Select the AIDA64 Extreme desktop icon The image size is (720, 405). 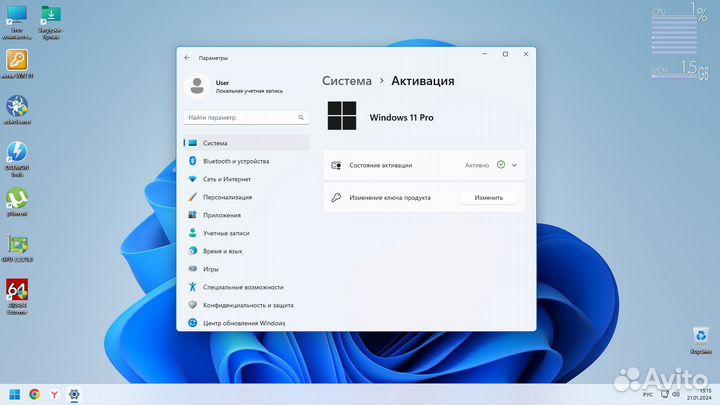pos(17,296)
